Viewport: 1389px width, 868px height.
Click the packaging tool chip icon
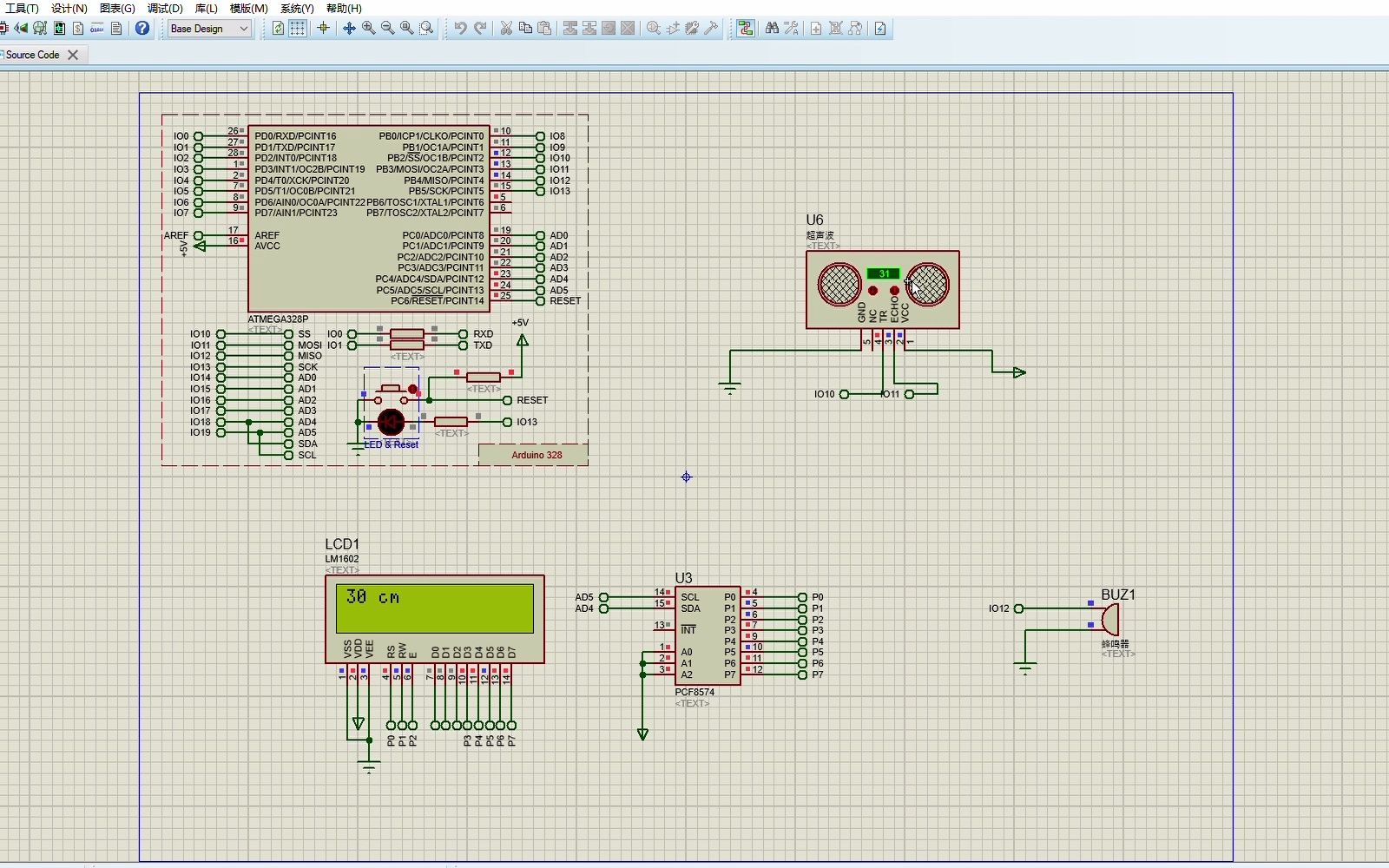692,29
